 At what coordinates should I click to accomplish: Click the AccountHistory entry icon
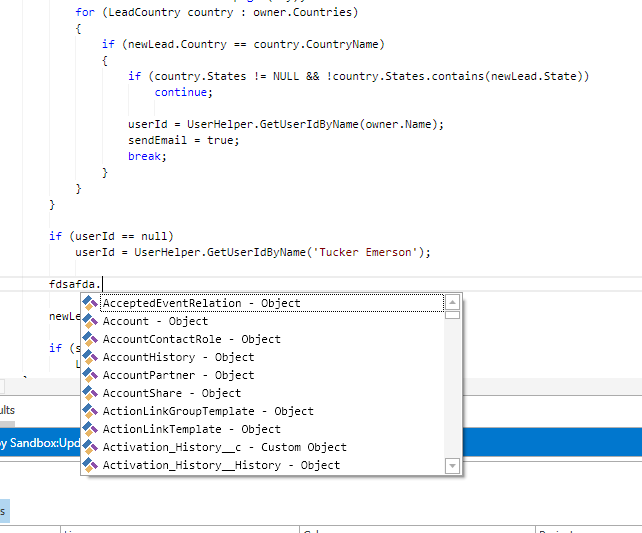[x=90, y=357]
